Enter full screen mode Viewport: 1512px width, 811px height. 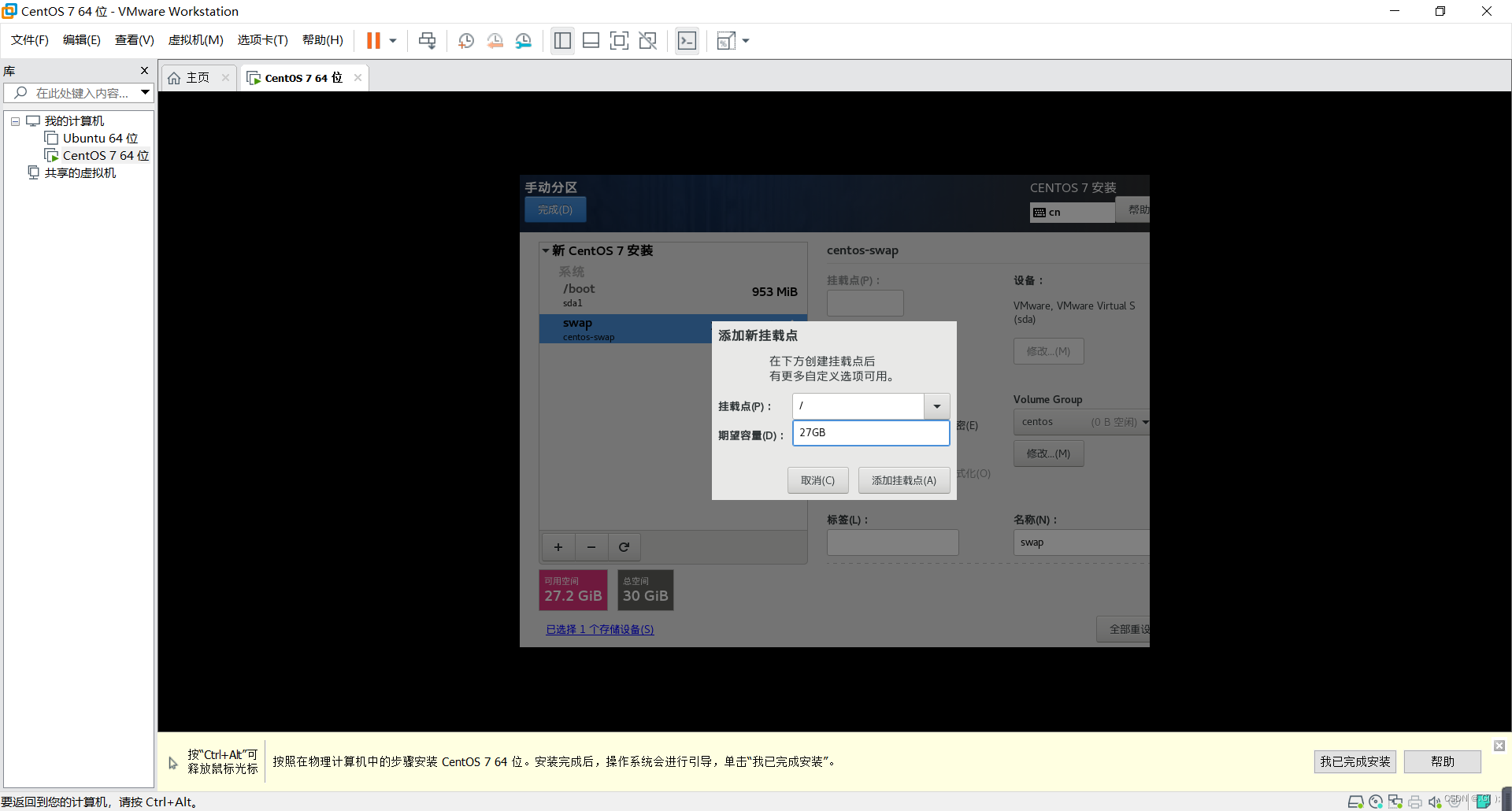click(x=620, y=41)
